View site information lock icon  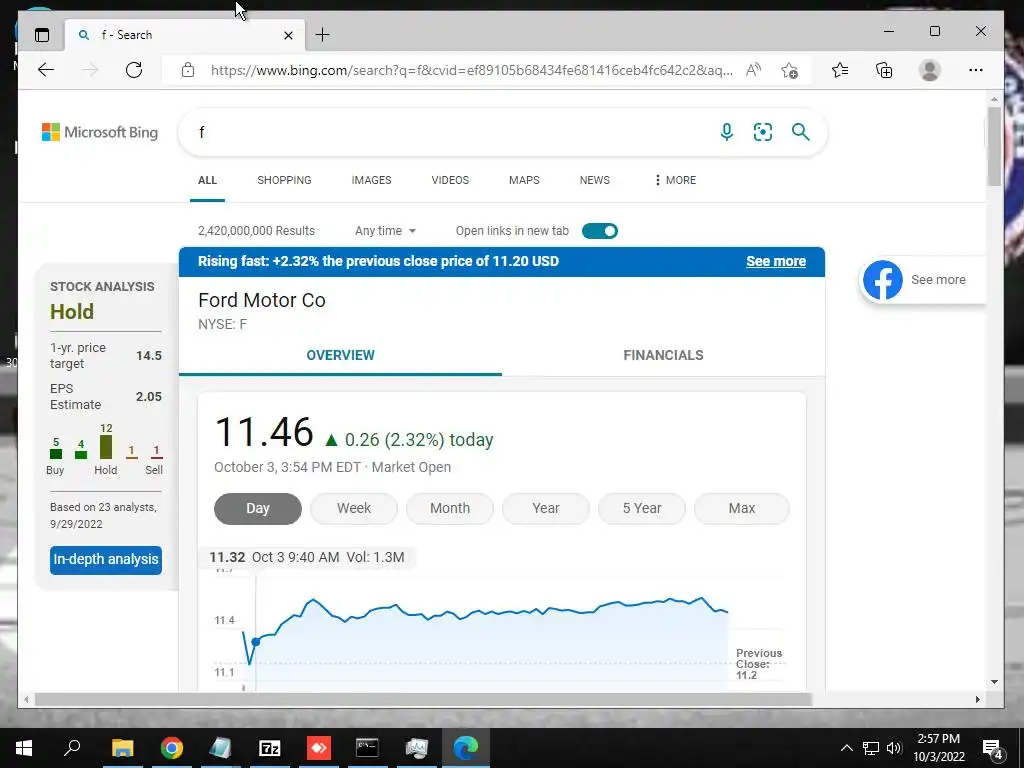[187, 70]
